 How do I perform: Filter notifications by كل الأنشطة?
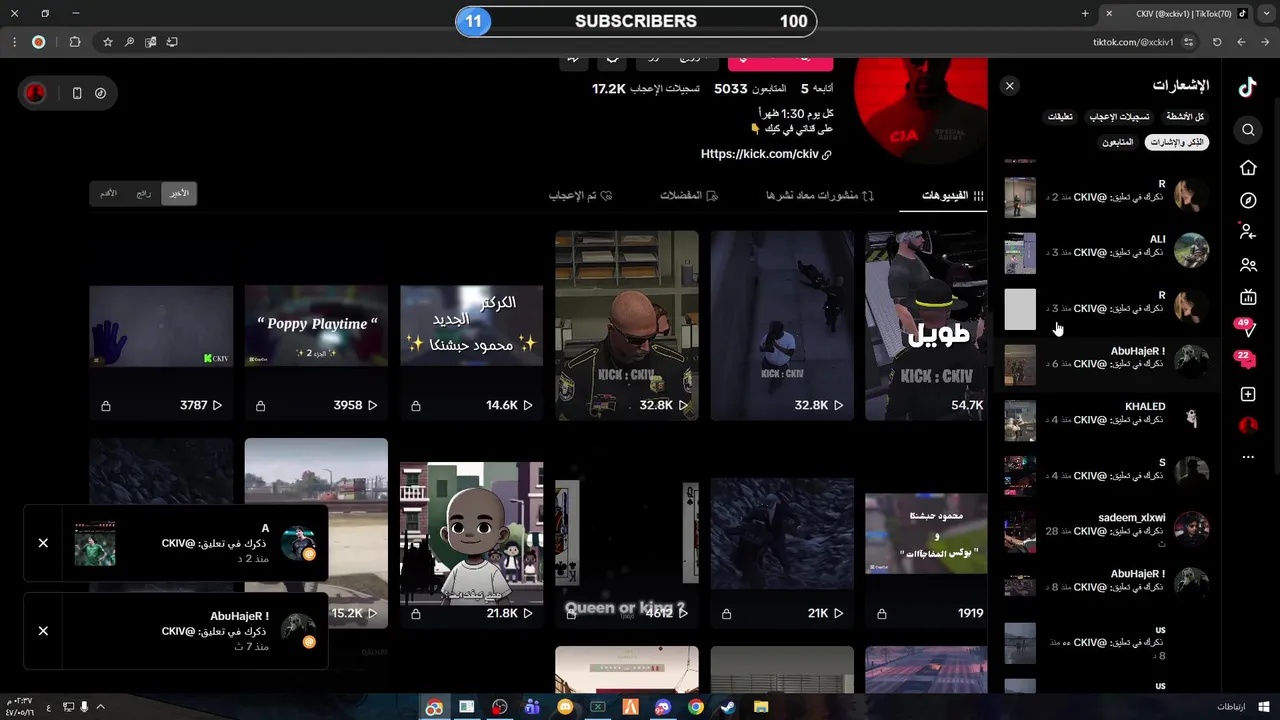(1185, 117)
